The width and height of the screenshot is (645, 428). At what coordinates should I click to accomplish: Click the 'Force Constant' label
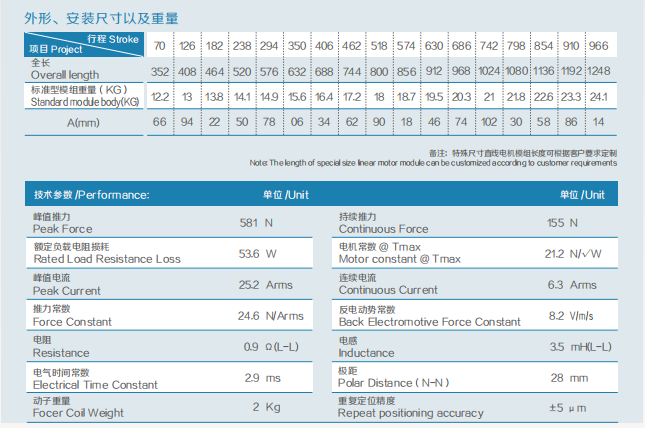point(72,322)
